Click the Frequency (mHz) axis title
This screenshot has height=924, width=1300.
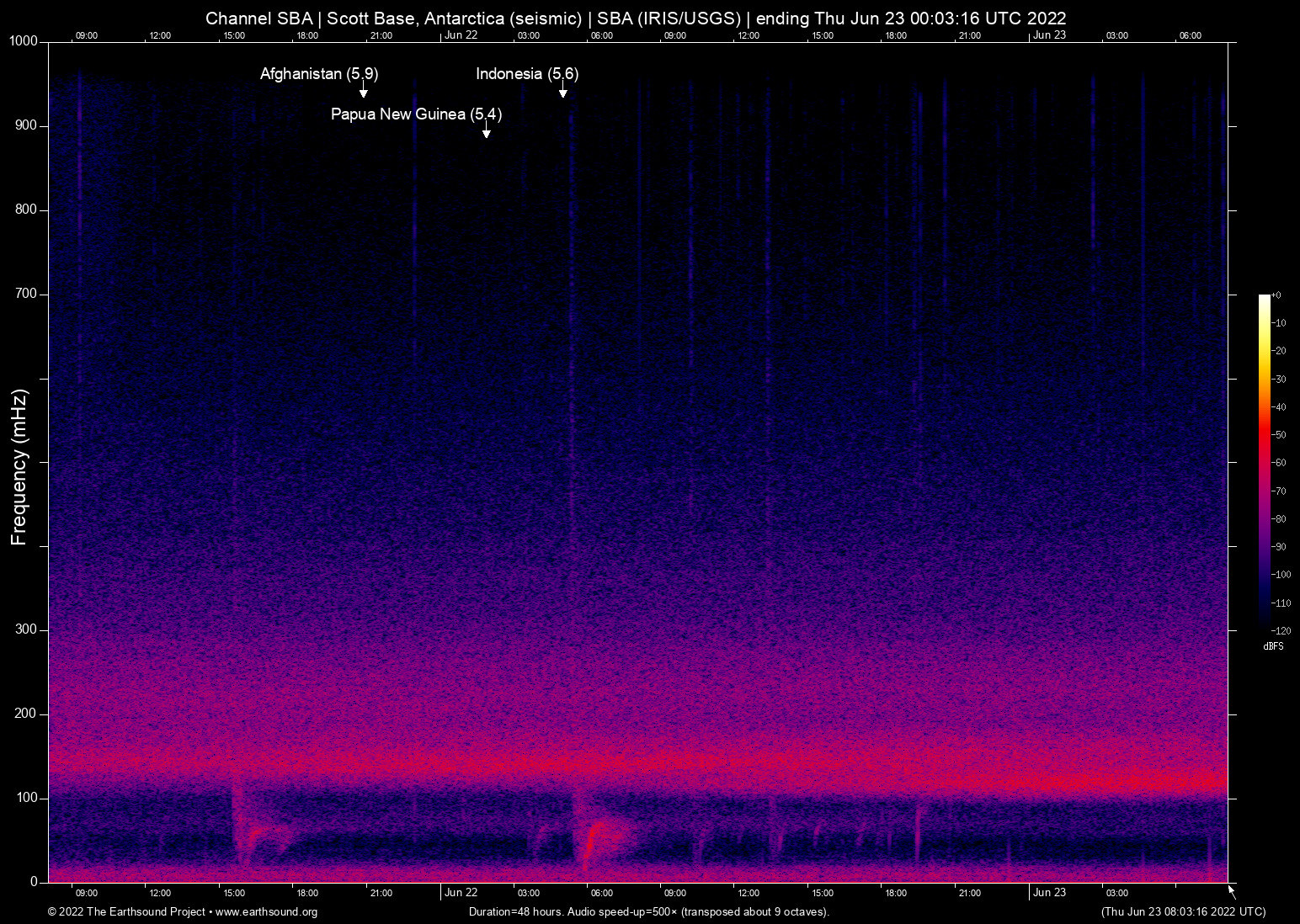point(19,467)
